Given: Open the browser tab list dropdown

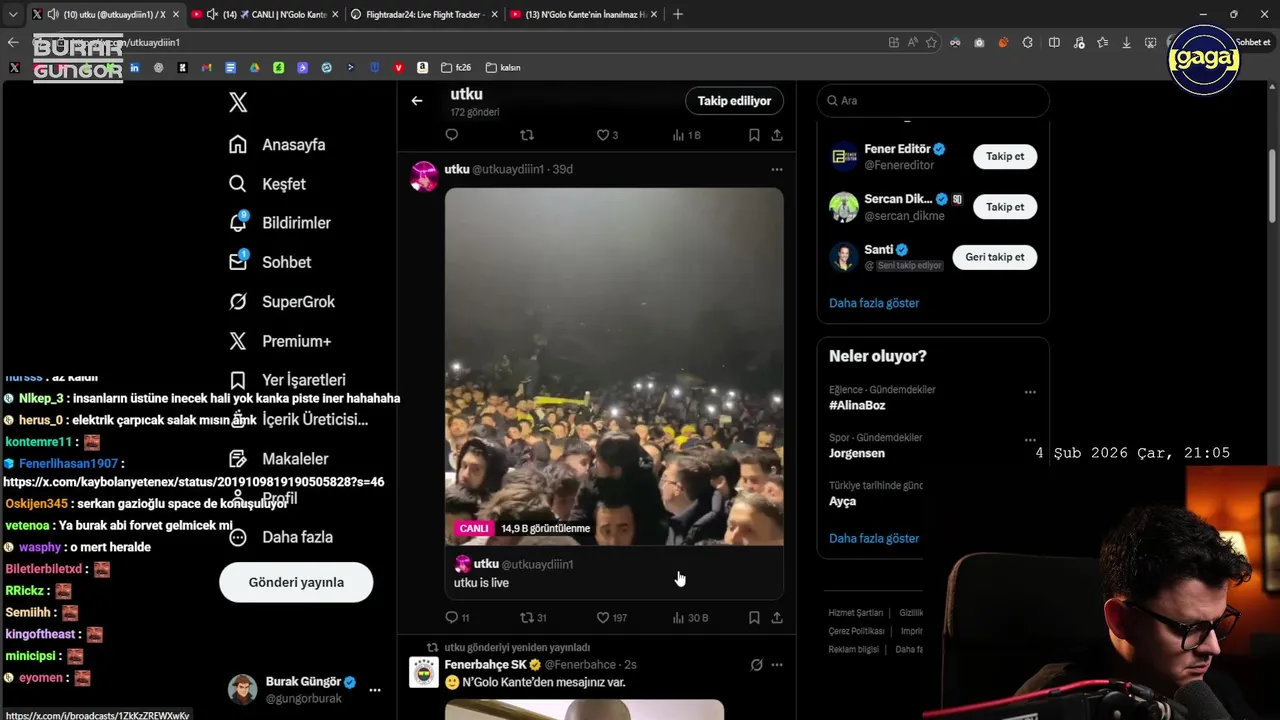Looking at the screenshot, I should coord(13,14).
